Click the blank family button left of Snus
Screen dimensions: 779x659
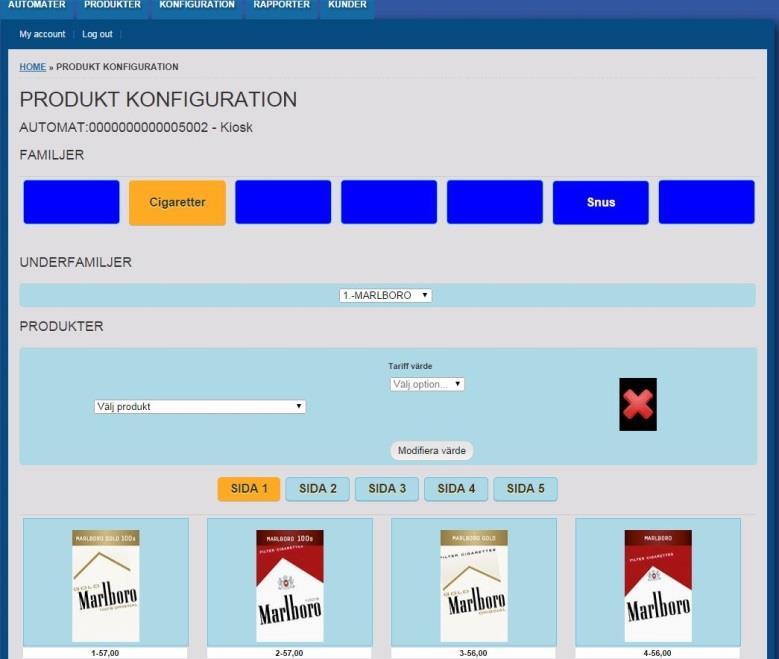pyautogui.click(x=495, y=202)
